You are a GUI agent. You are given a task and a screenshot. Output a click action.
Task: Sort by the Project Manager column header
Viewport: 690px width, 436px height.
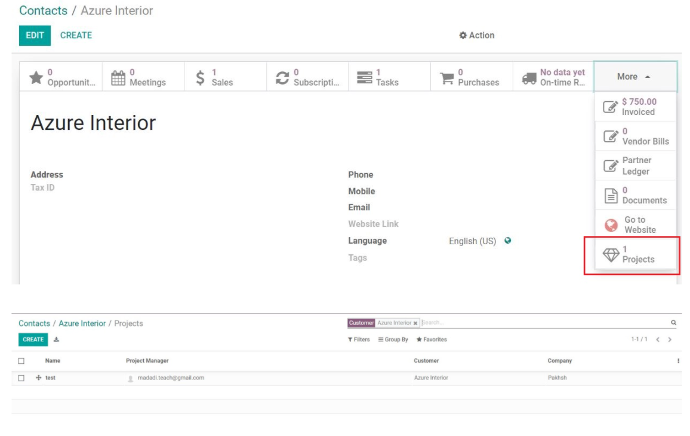point(147,361)
